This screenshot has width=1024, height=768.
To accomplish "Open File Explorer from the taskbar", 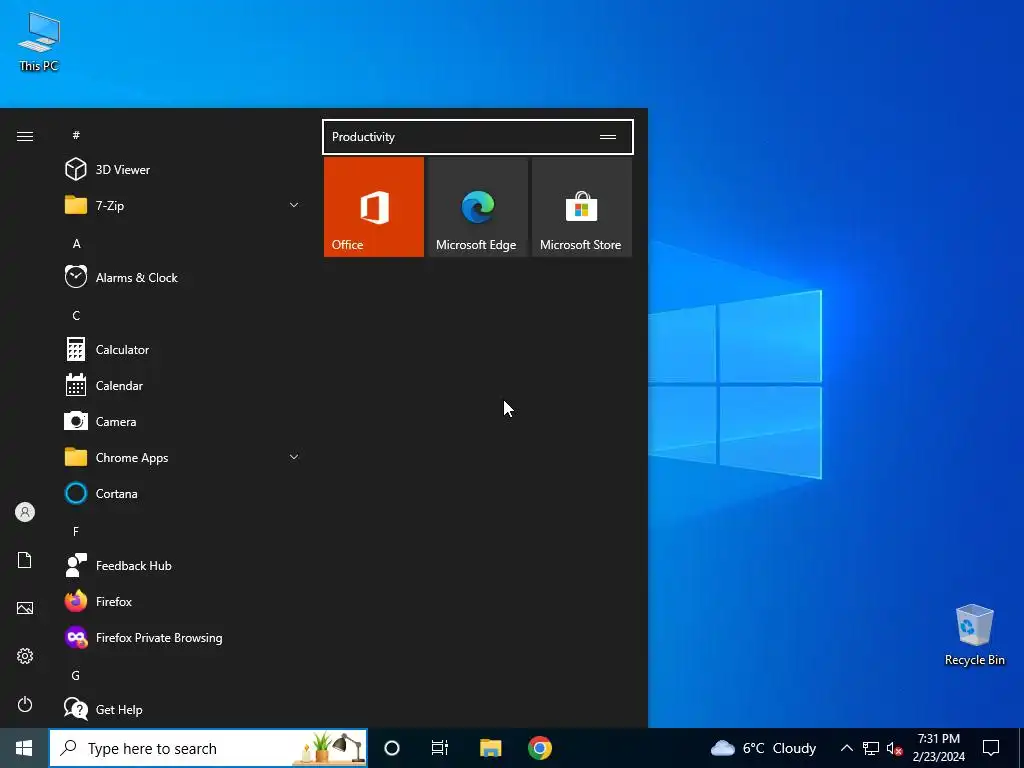I will (490, 748).
